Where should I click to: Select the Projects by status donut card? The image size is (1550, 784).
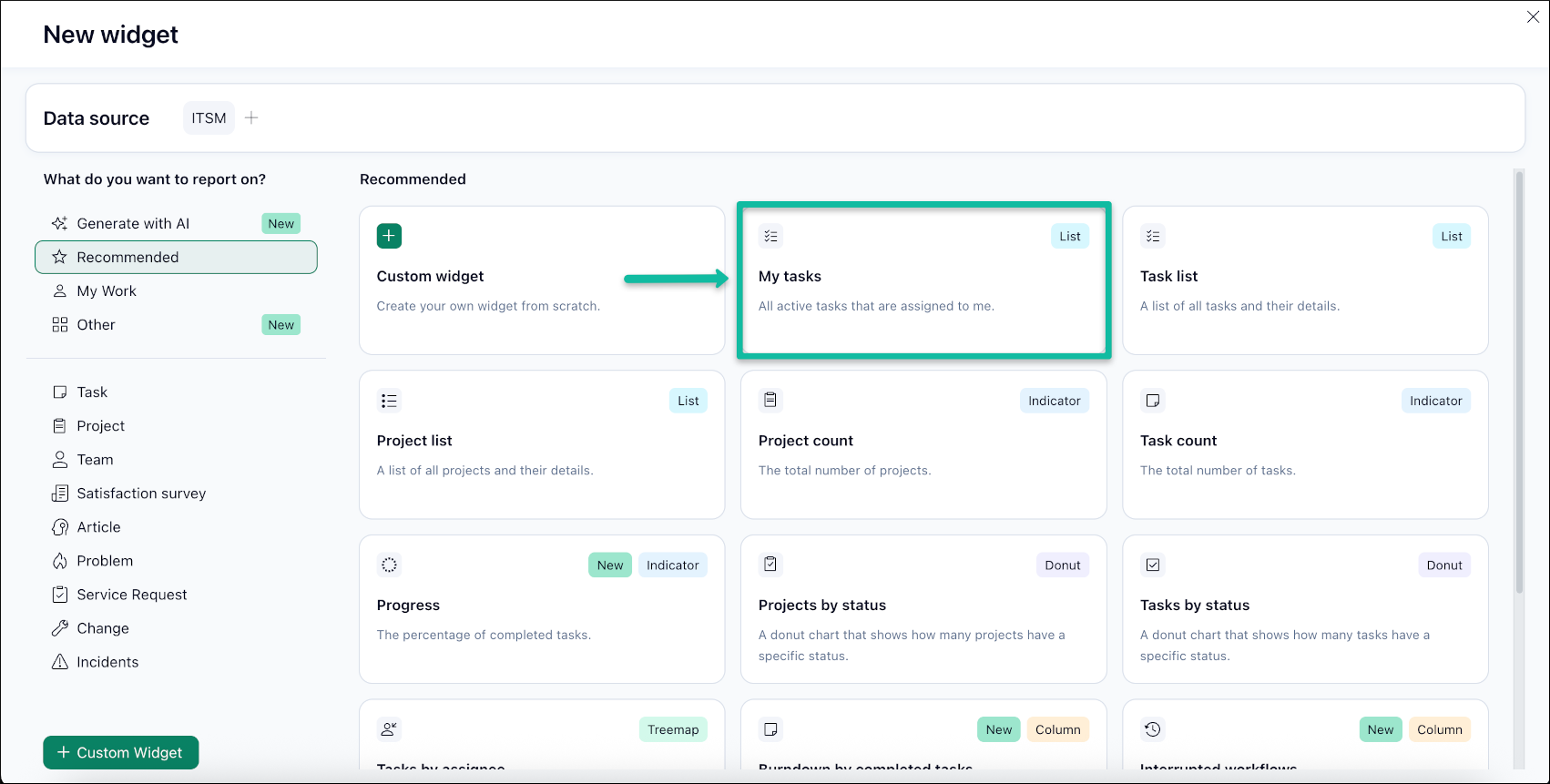923,608
